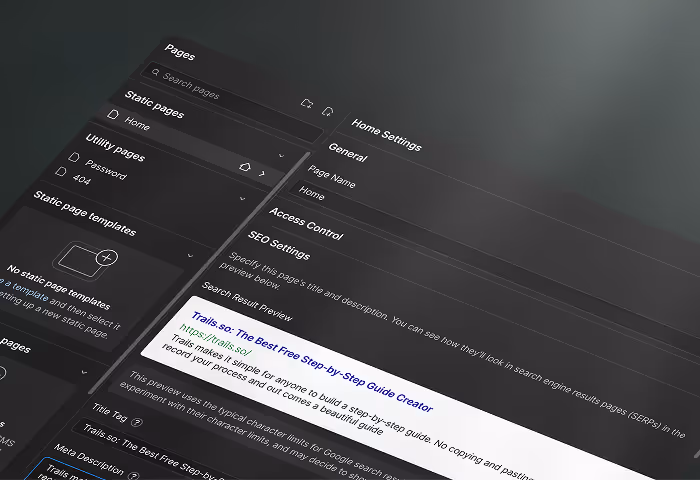Click the Pages panel title
700x480 pixels.
tap(179, 52)
